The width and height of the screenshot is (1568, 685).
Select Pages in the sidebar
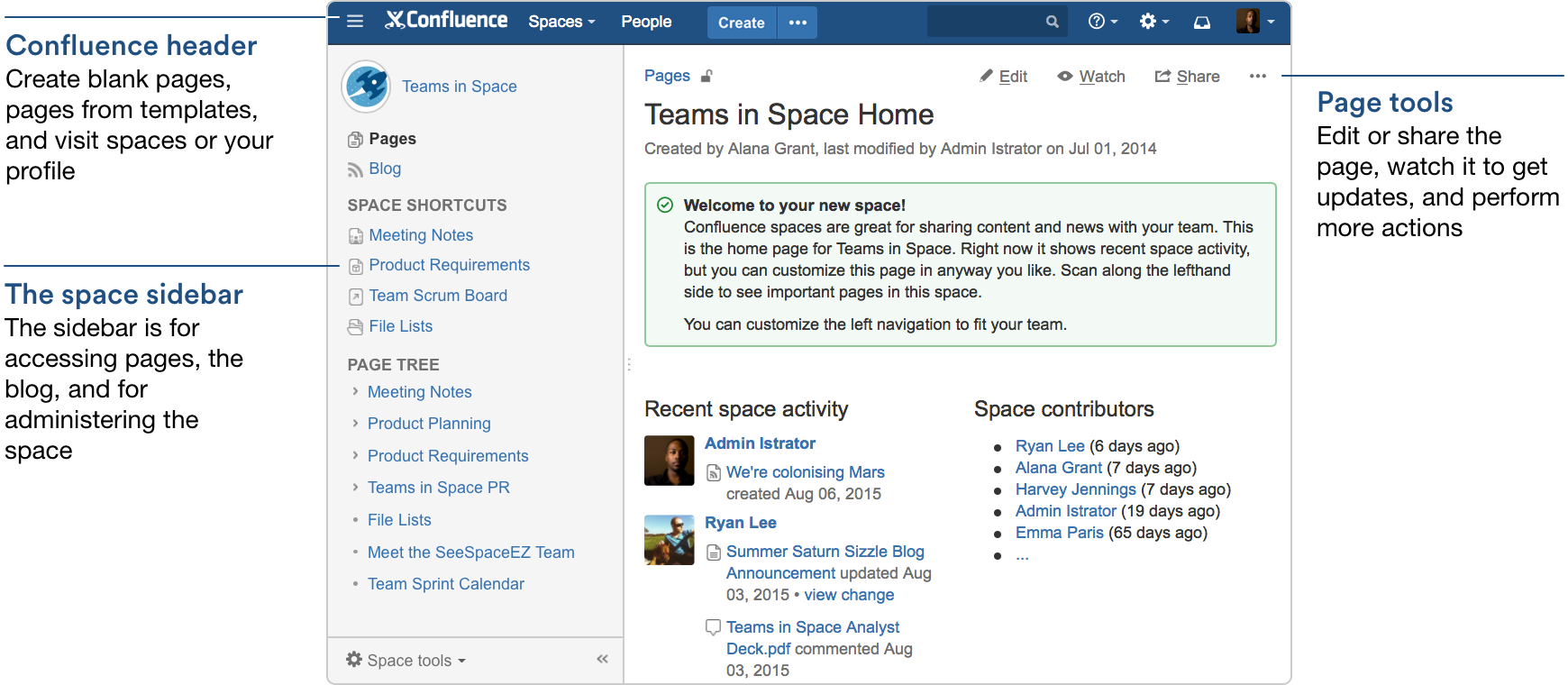pos(392,139)
